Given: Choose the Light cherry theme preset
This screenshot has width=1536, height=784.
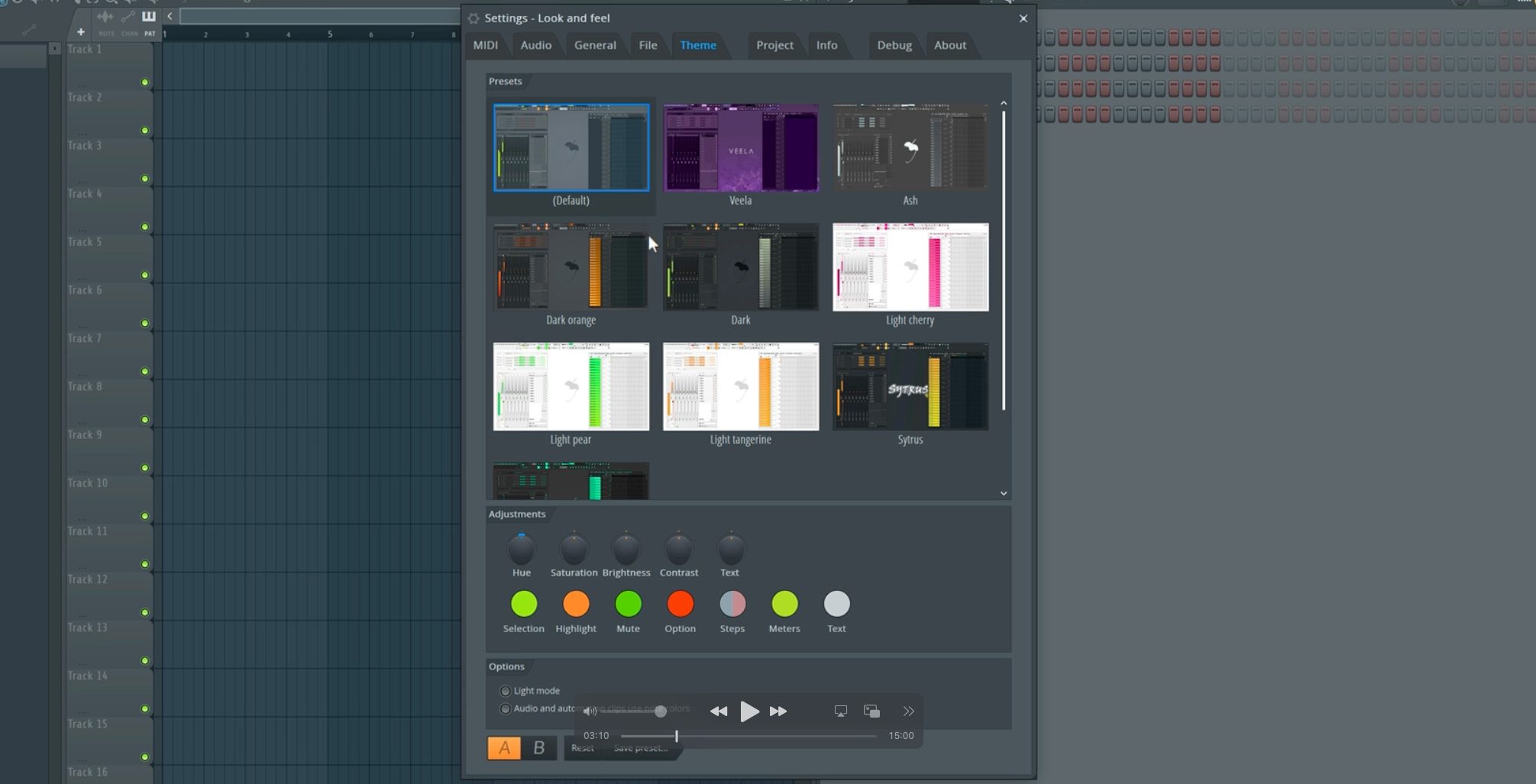Looking at the screenshot, I should tap(910, 267).
